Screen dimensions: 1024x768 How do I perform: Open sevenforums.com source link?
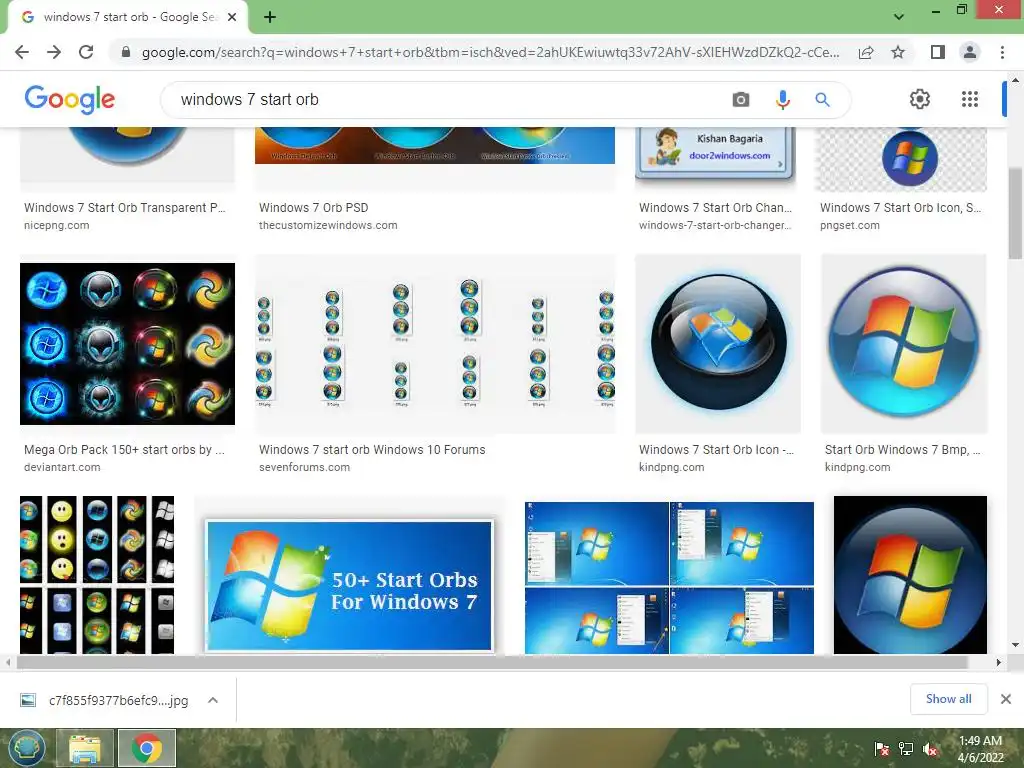[x=304, y=468]
